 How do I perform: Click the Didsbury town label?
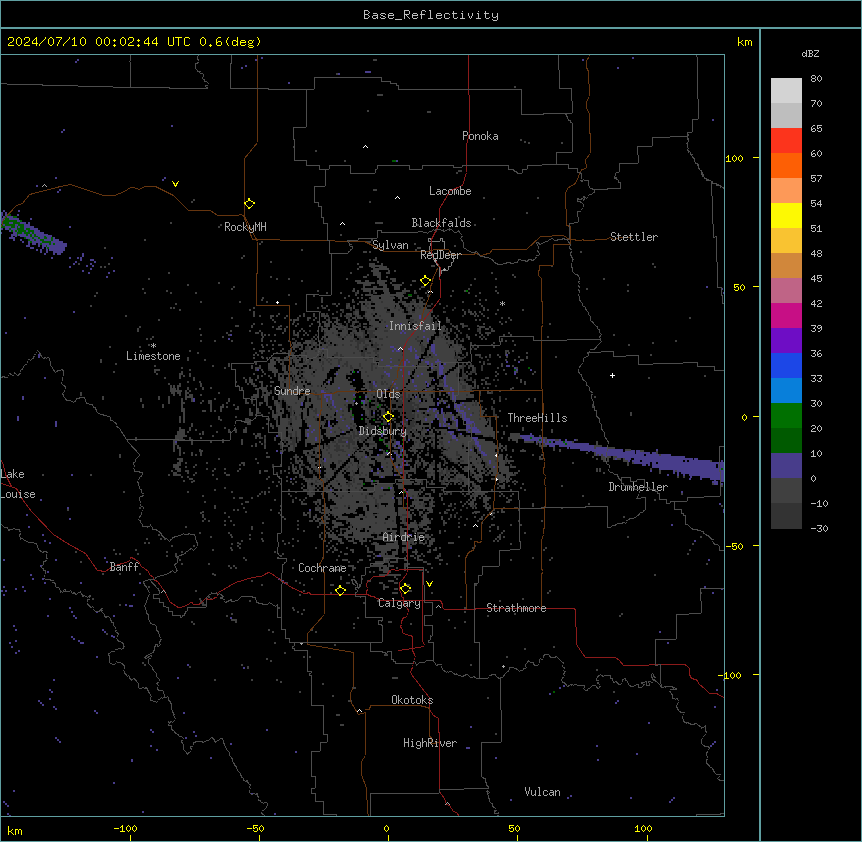[x=383, y=431]
